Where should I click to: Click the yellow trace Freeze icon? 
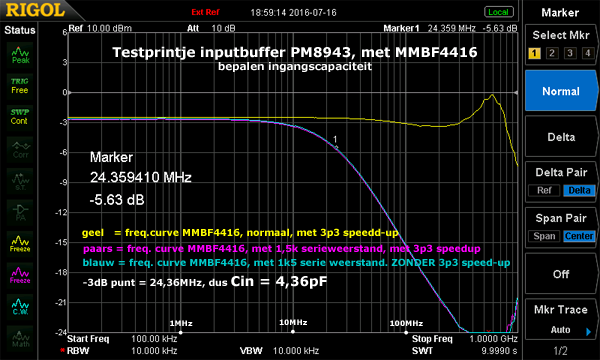pyautogui.click(x=20, y=244)
